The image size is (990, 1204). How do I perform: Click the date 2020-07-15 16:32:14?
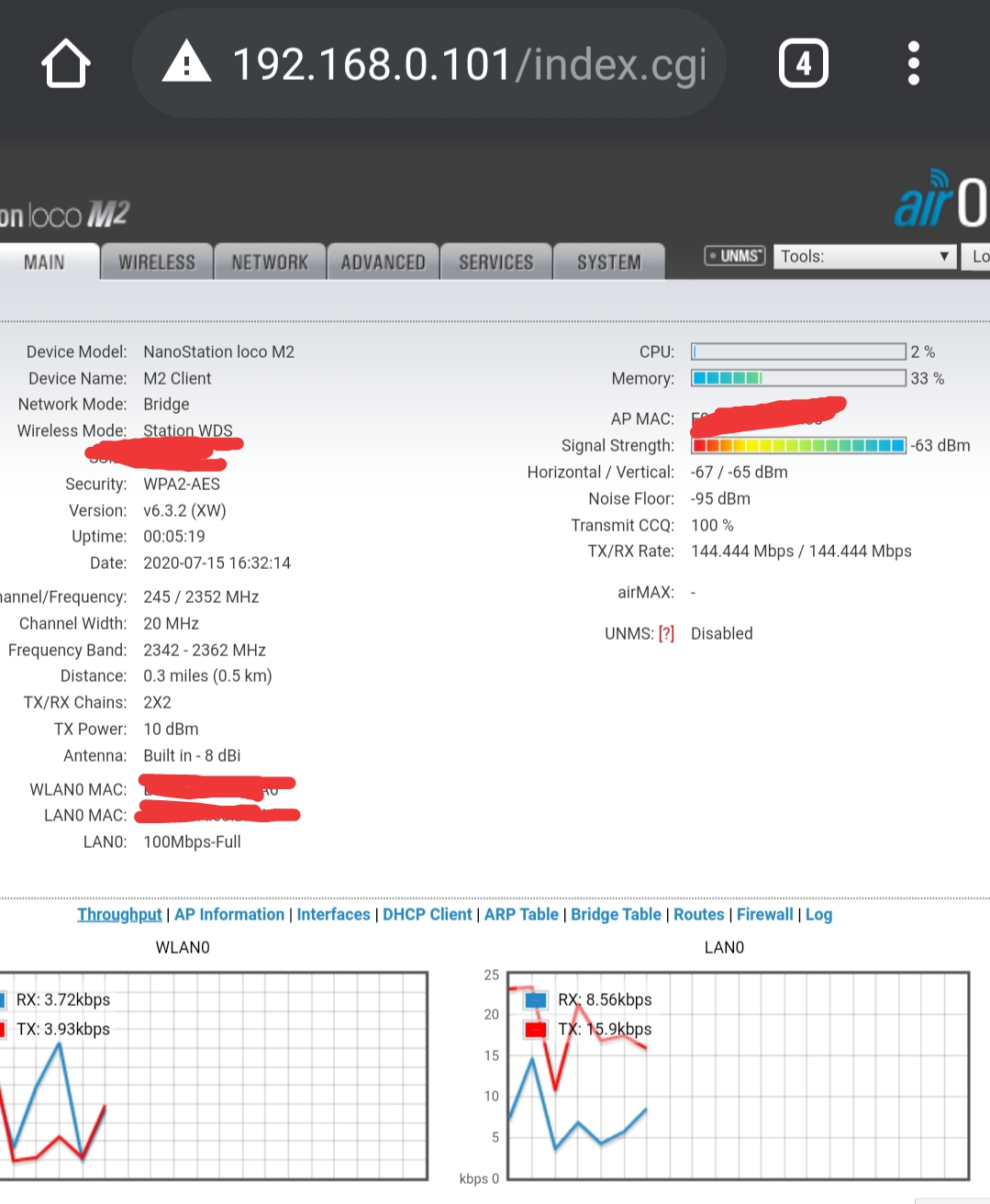pos(217,563)
